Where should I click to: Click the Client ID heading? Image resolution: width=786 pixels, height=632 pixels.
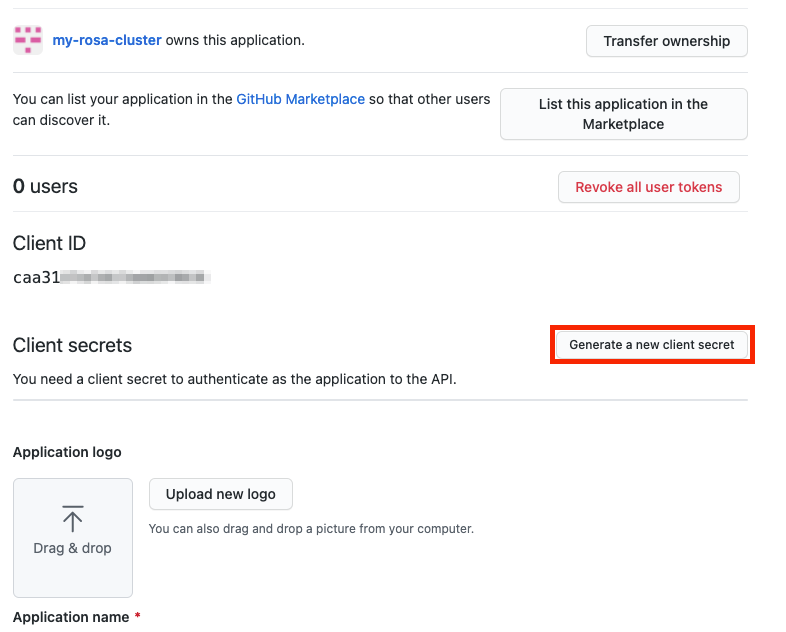[x=49, y=243]
